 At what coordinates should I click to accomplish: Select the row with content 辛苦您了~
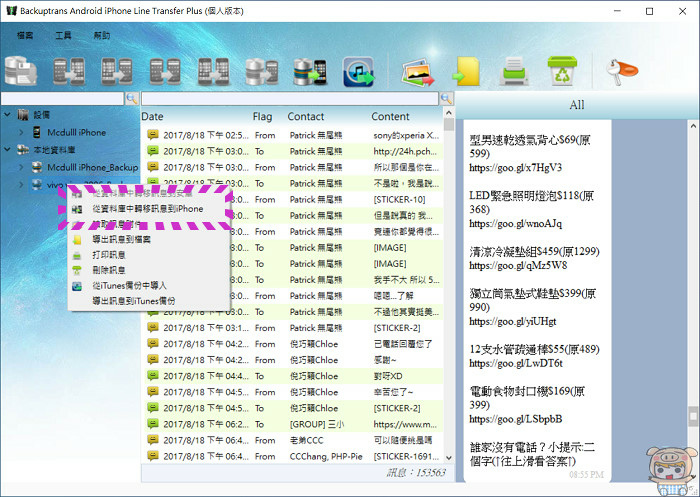click(x=294, y=392)
